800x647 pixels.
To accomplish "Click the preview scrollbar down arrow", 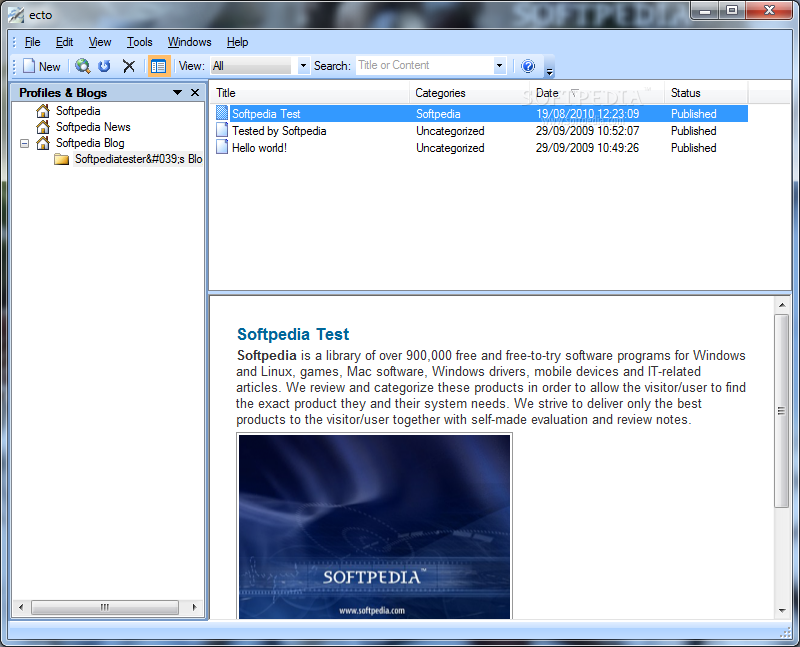I will pyautogui.click(x=782, y=610).
